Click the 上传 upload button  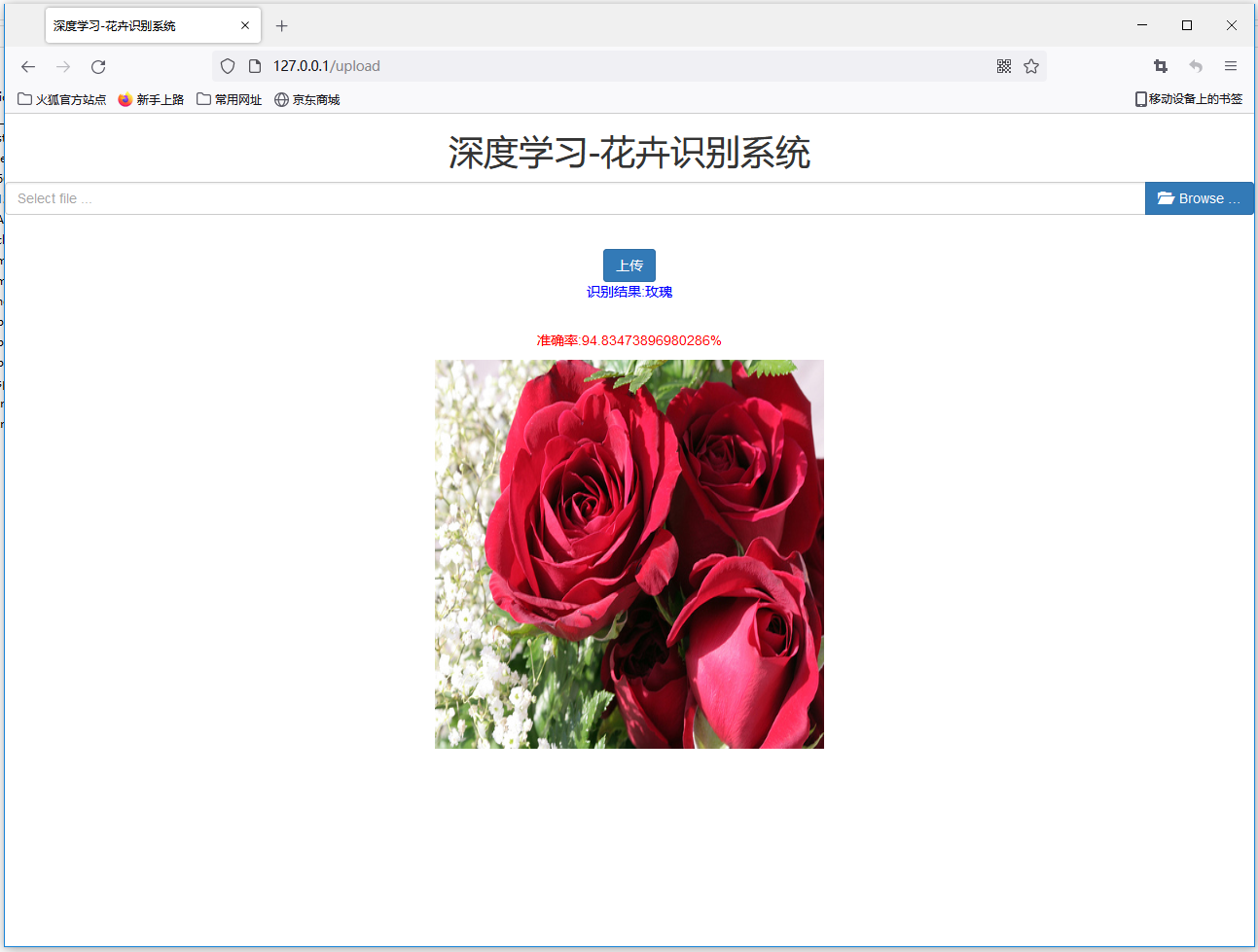(629, 265)
